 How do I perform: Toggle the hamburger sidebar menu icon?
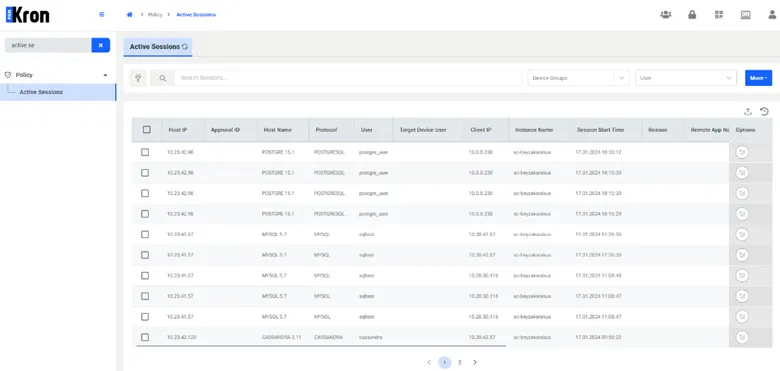click(101, 14)
